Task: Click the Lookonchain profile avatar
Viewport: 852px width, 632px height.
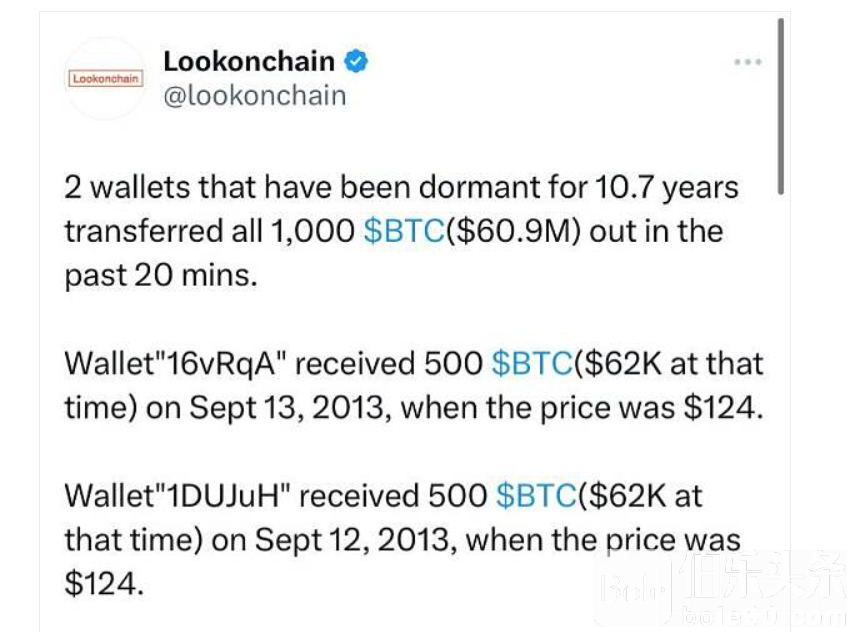Action: click(x=105, y=78)
